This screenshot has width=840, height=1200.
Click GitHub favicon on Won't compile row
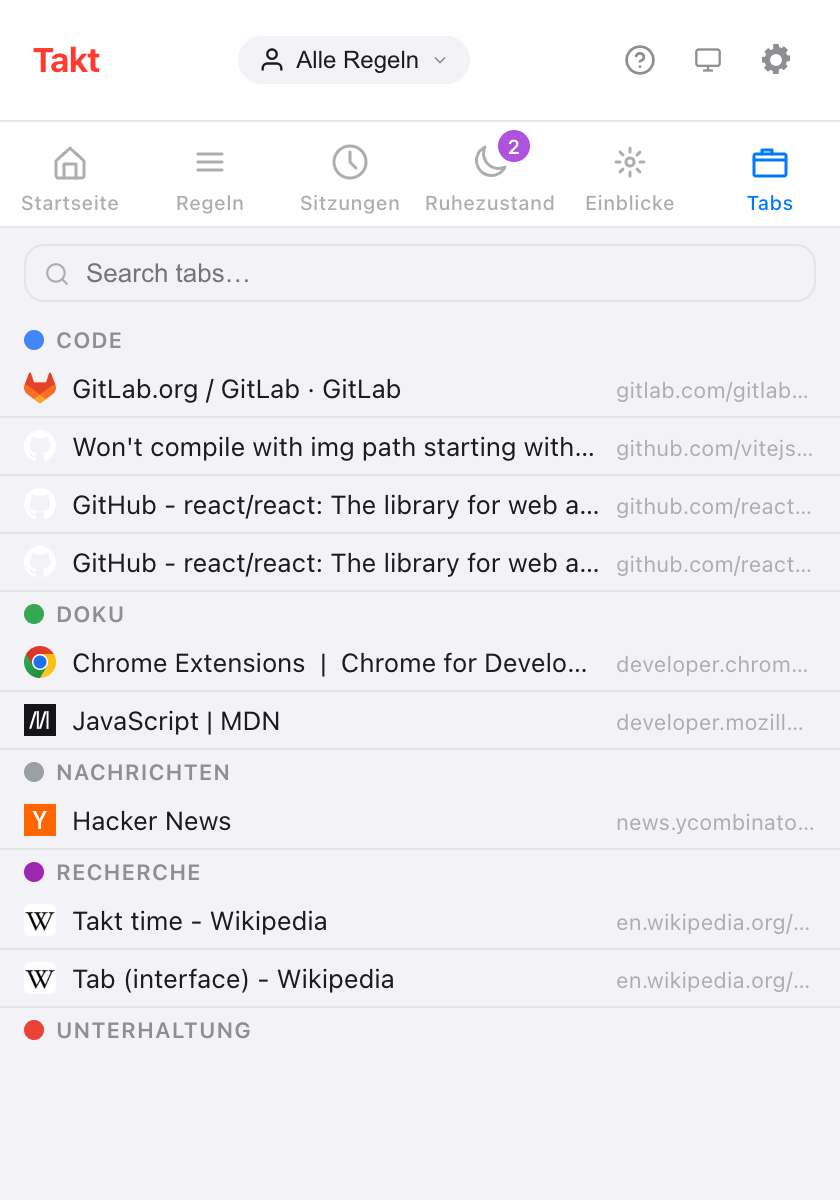(x=40, y=446)
